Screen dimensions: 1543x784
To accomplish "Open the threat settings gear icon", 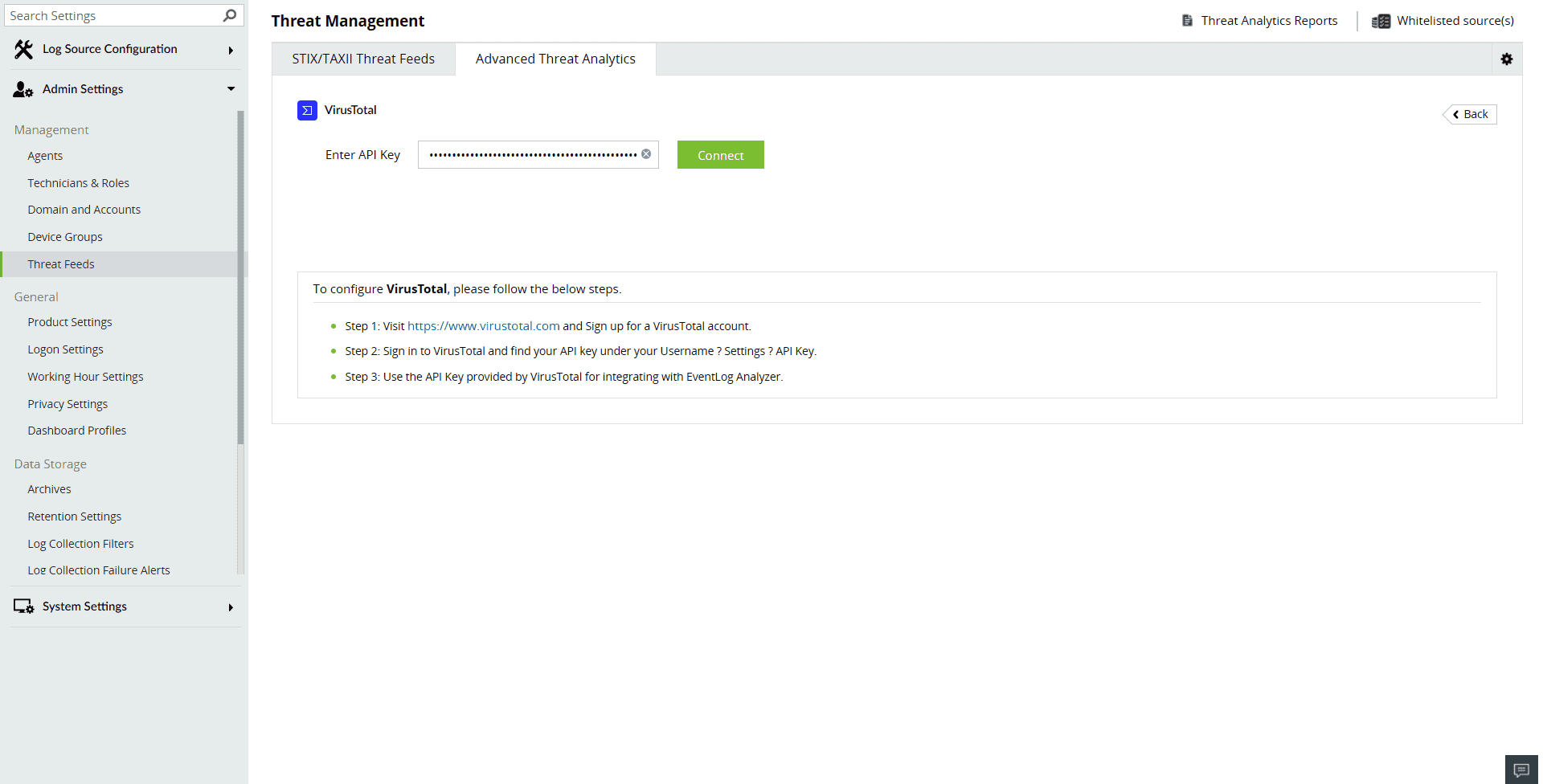I will tap(1507, 59).
